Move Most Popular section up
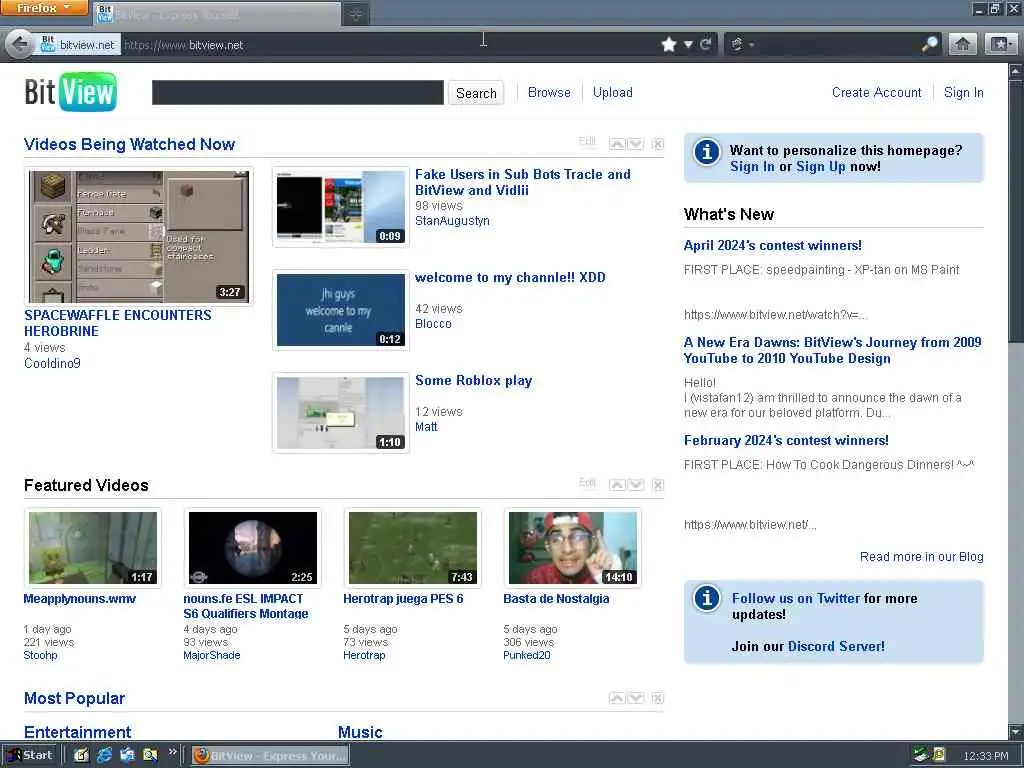 pos(617,698)
